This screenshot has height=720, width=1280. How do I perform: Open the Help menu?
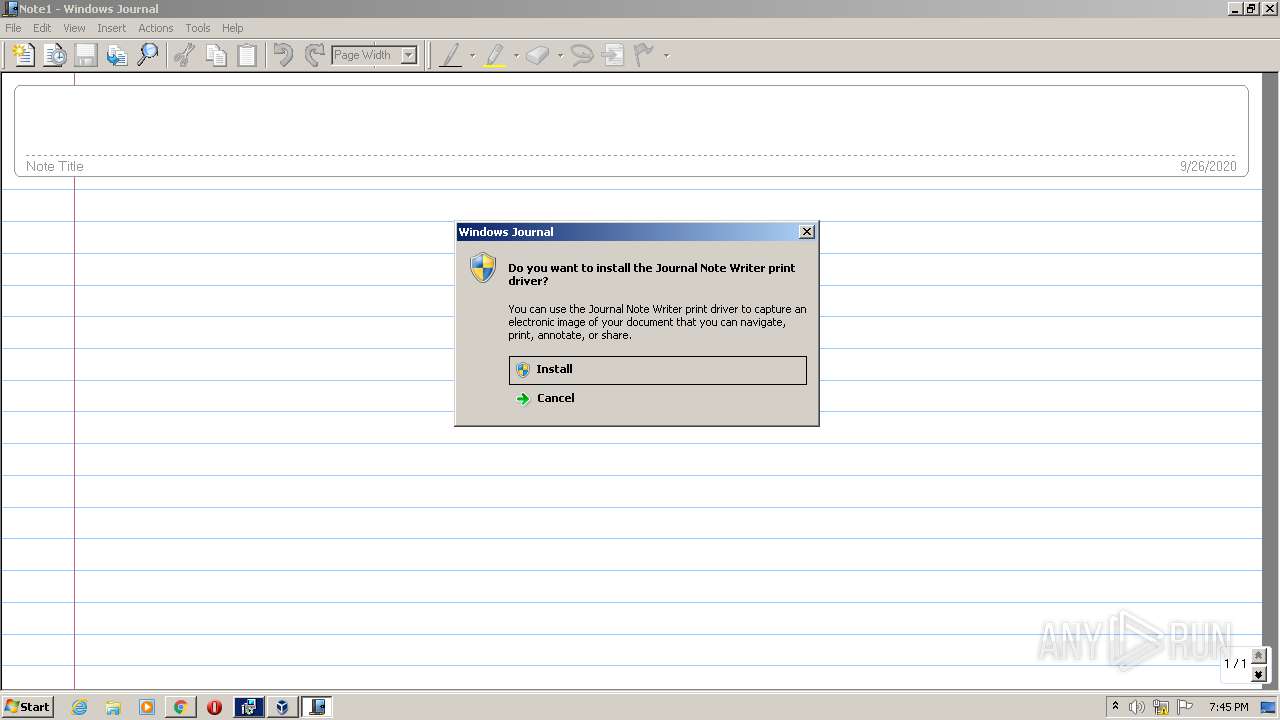232,28
